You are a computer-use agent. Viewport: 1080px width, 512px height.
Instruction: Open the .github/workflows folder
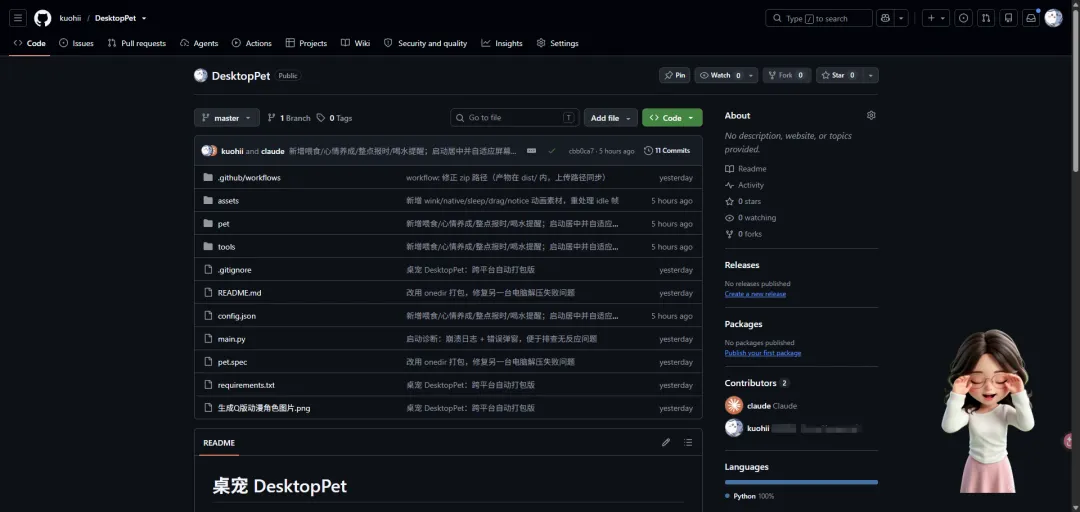coord(249,178)
